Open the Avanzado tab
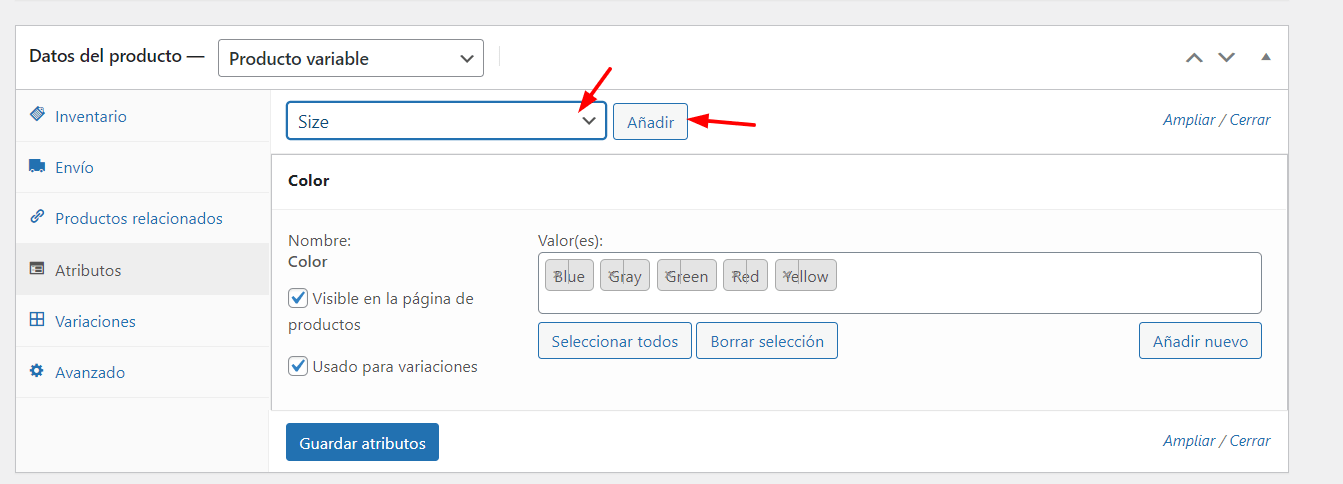The height and width of the screenshot is (484, 1343). (143, 372)
